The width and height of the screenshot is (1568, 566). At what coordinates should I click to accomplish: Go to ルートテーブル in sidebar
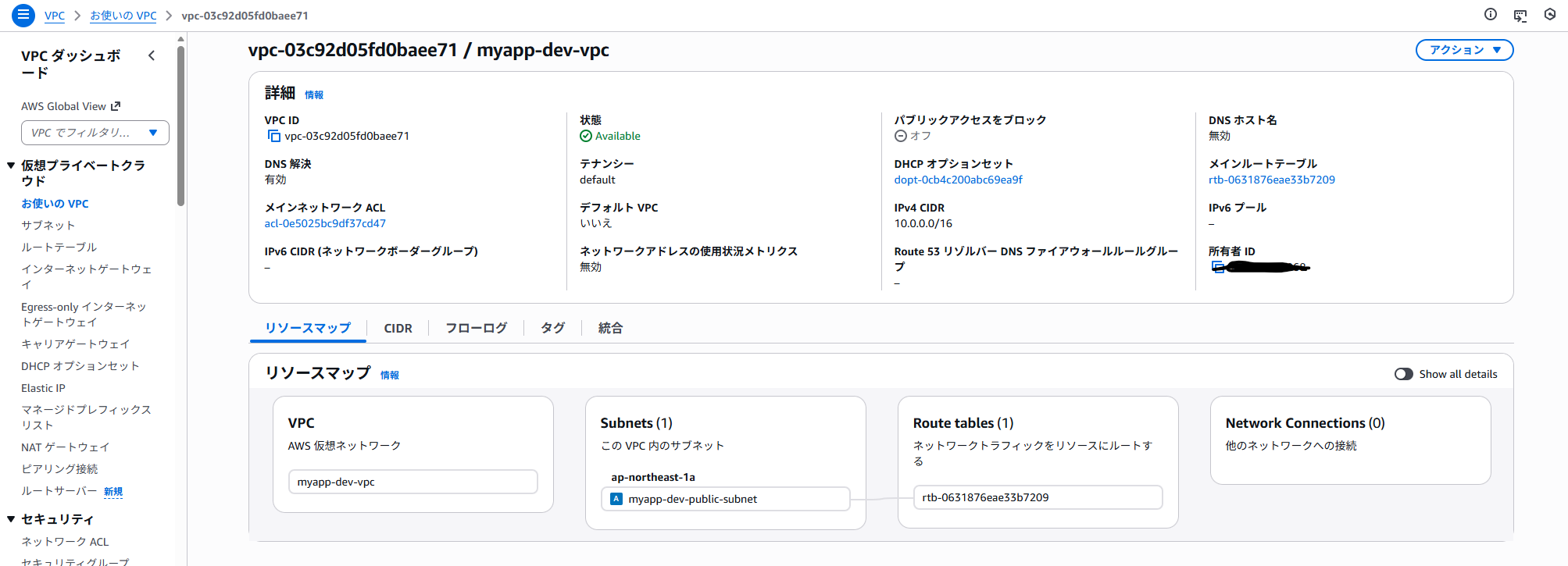[59, 247]
